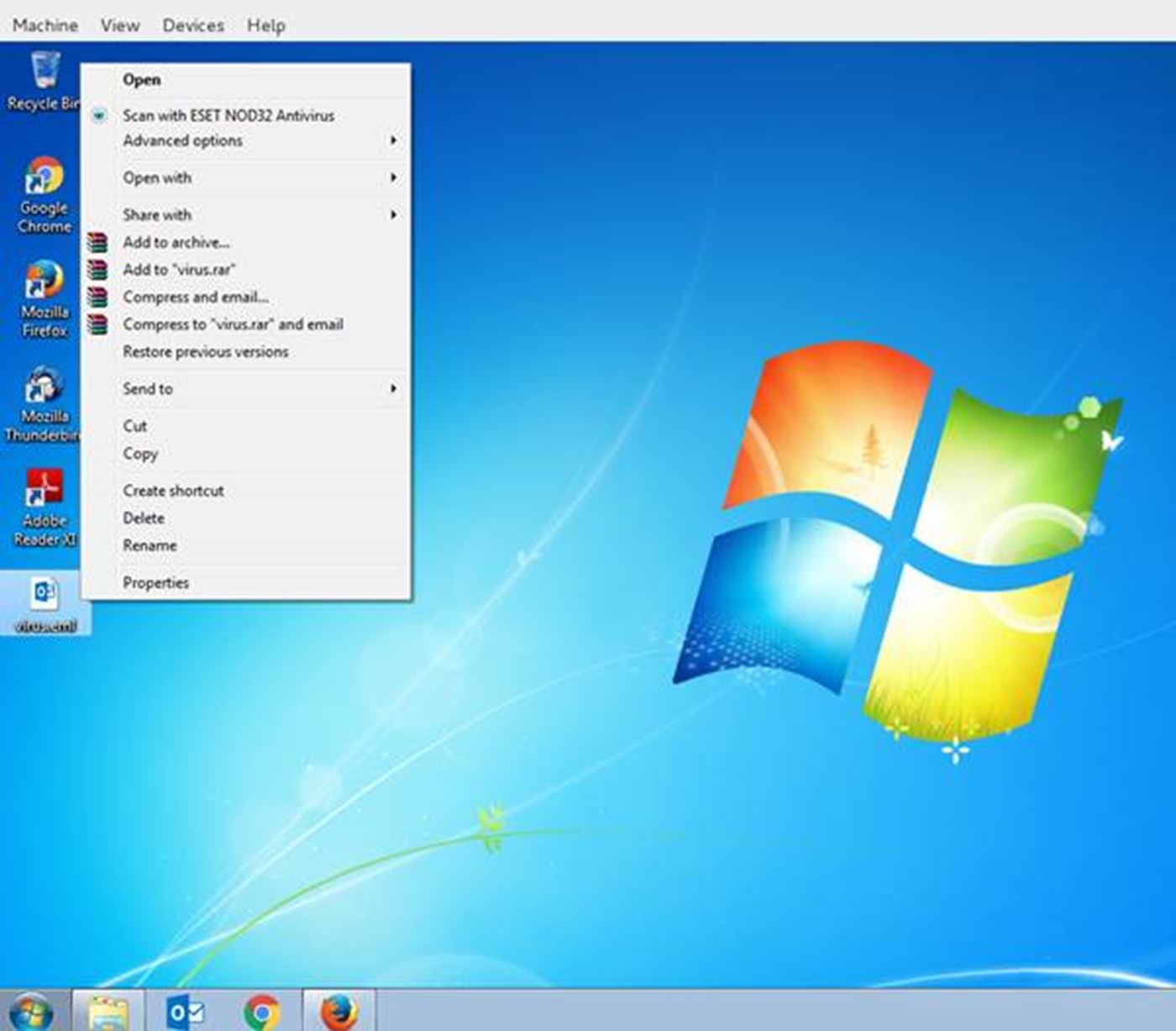Select the Adobe Reader XI desktop icon
This screenshot has width=1176, height=1031.
point(44,490)
